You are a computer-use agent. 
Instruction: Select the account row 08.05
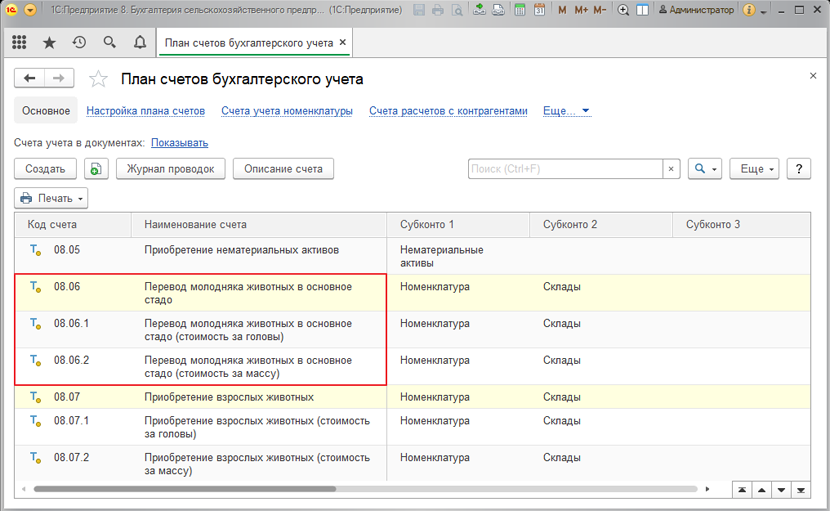412,256
